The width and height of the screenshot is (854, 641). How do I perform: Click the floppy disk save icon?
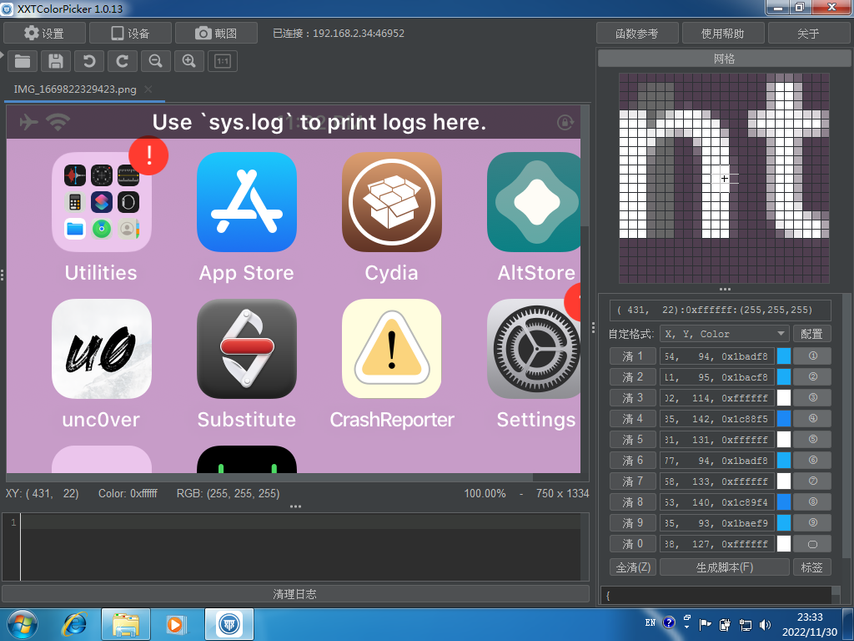(56, 61)
